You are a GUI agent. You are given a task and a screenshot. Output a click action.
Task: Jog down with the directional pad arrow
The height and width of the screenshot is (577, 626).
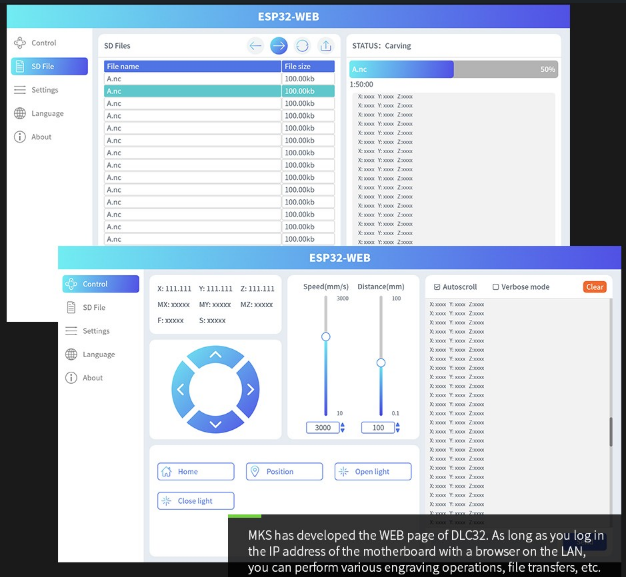tap(217, 424)
